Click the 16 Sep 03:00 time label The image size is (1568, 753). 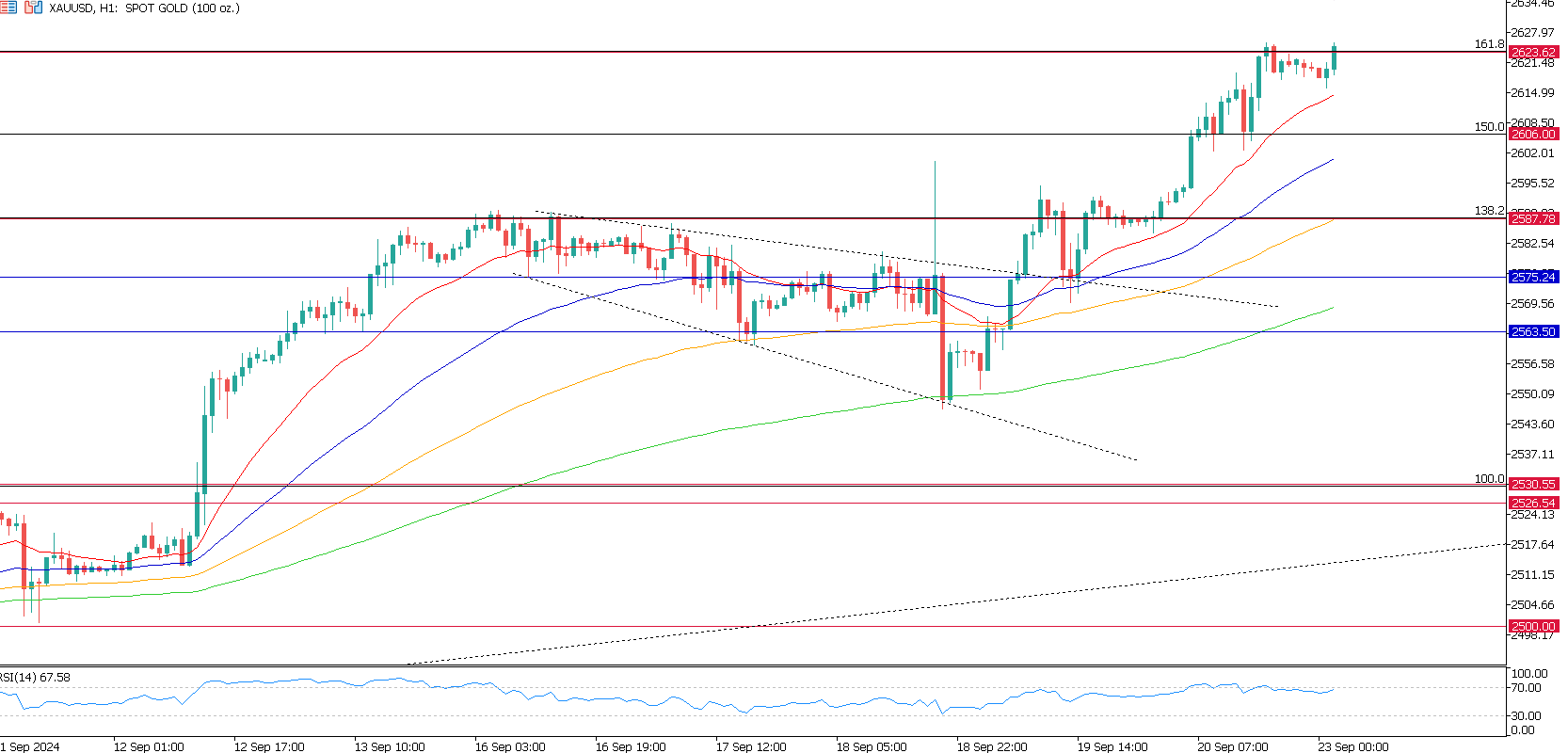[x=510, y=746]
